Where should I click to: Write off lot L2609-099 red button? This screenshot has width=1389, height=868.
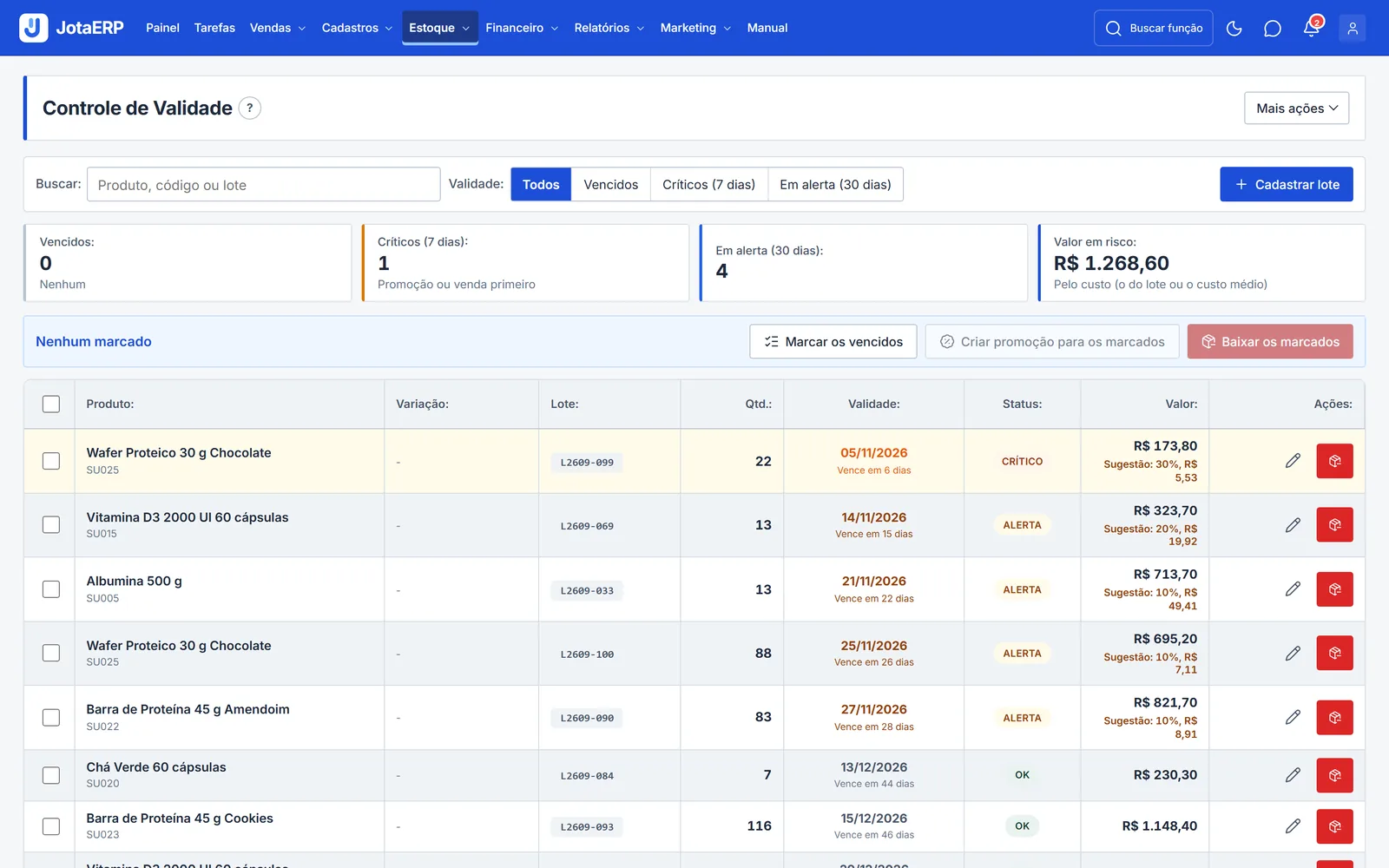coord(1334,461)
